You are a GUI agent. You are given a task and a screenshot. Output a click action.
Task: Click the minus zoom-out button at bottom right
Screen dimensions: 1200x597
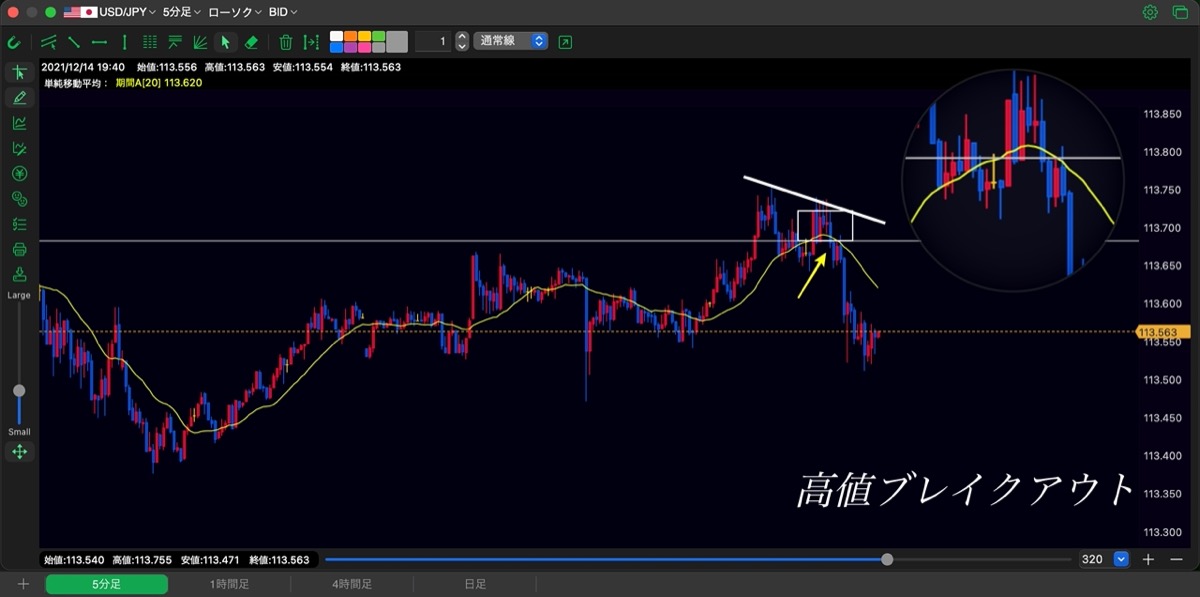click(1176, 560)
